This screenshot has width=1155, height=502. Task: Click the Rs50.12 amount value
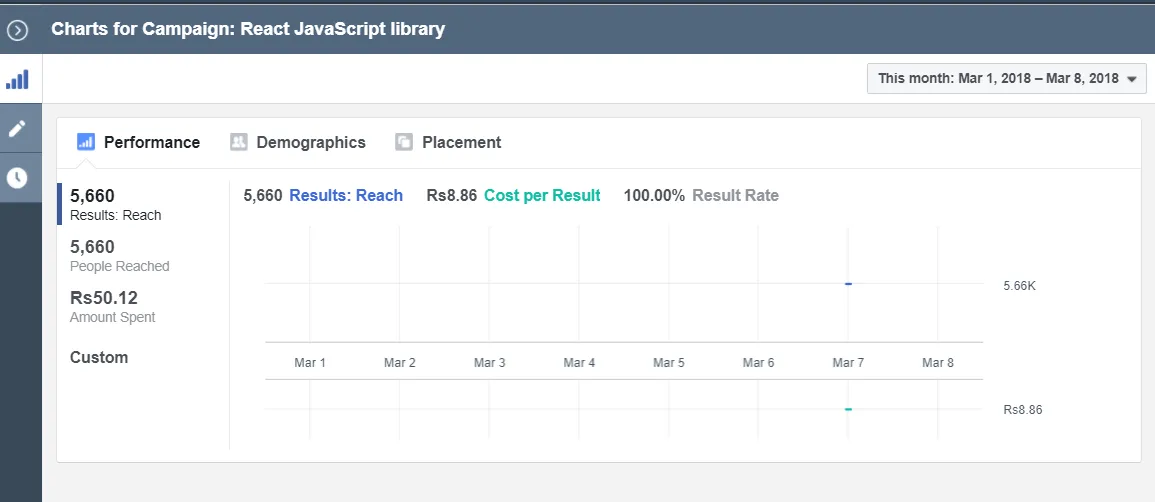(x=104, y=298)
